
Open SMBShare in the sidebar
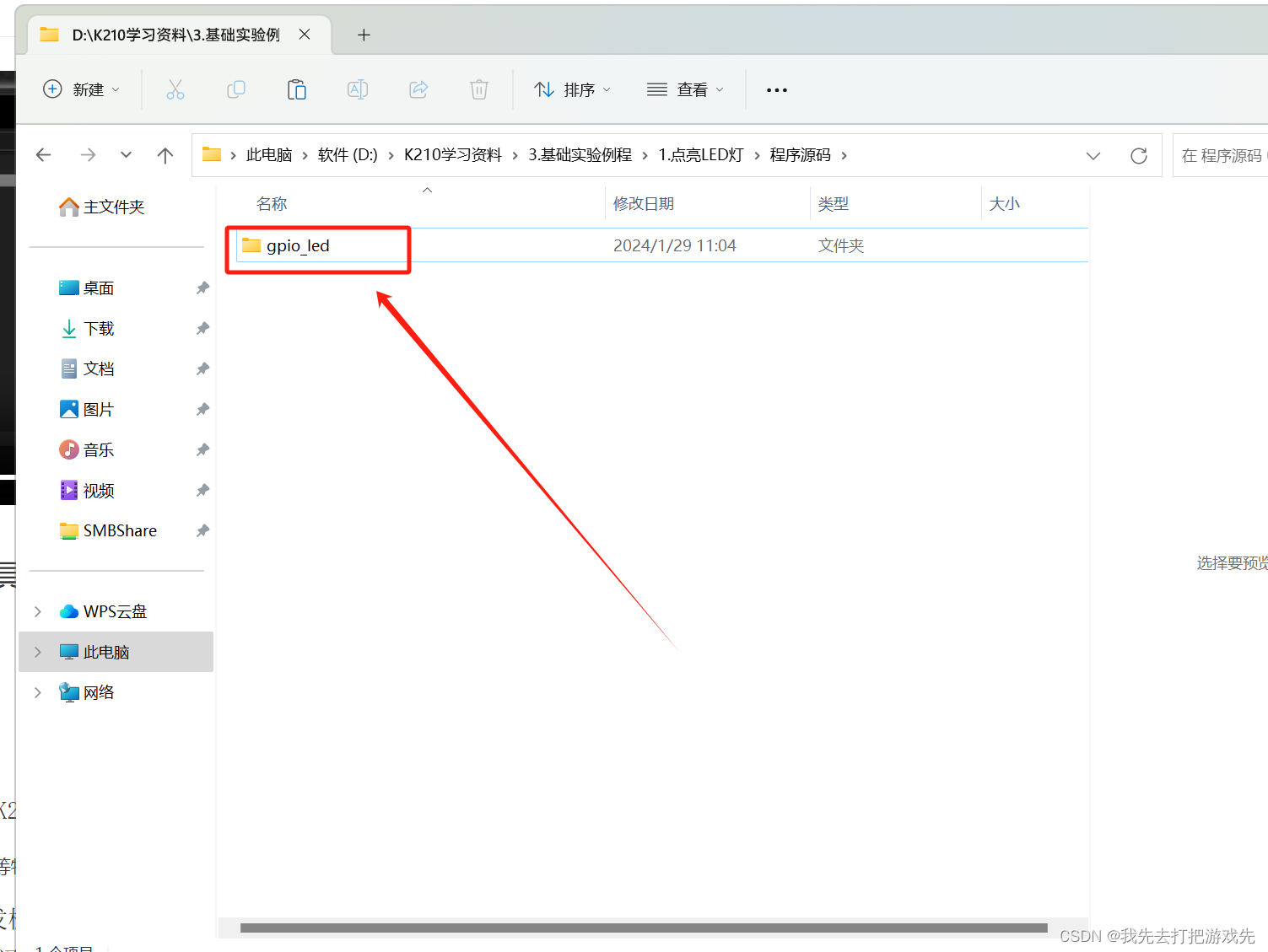pos(108,531)
